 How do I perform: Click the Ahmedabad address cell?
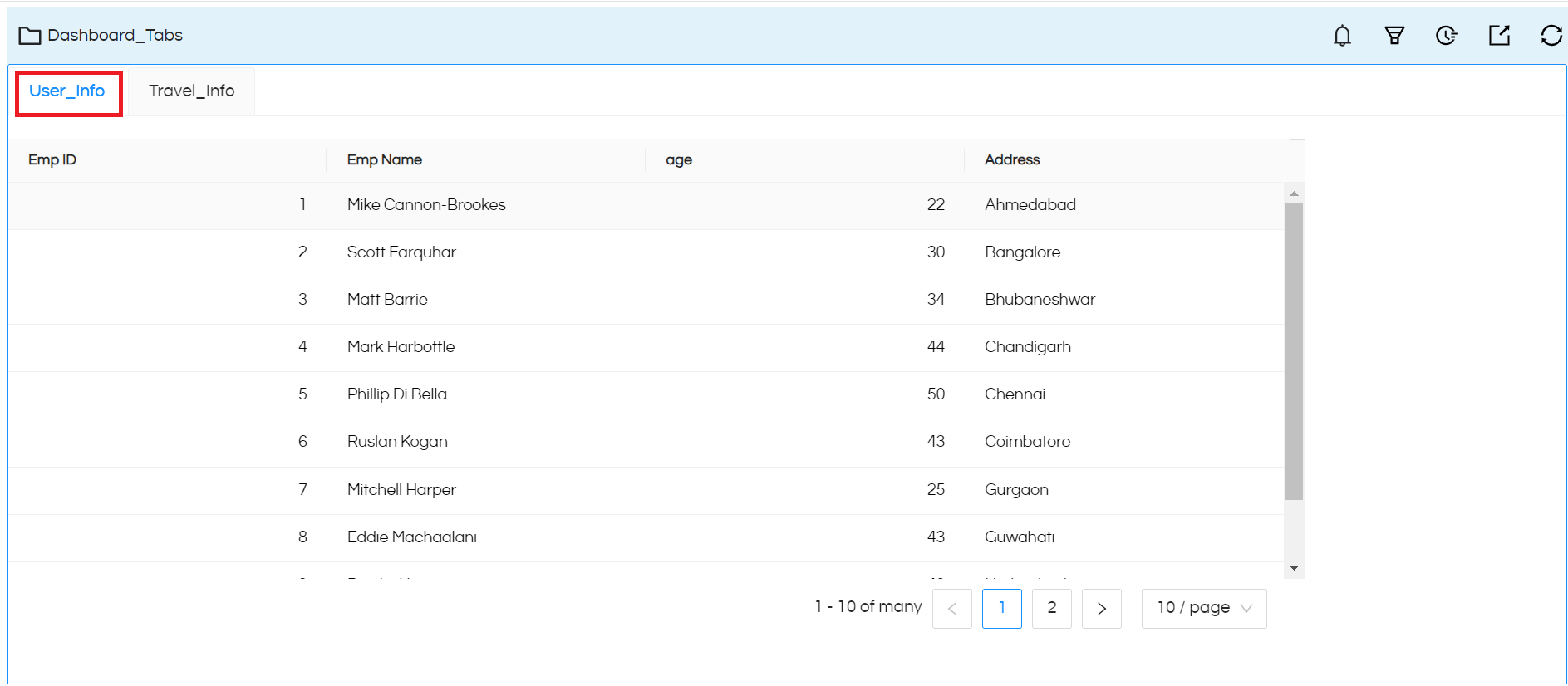[1124, 205]
